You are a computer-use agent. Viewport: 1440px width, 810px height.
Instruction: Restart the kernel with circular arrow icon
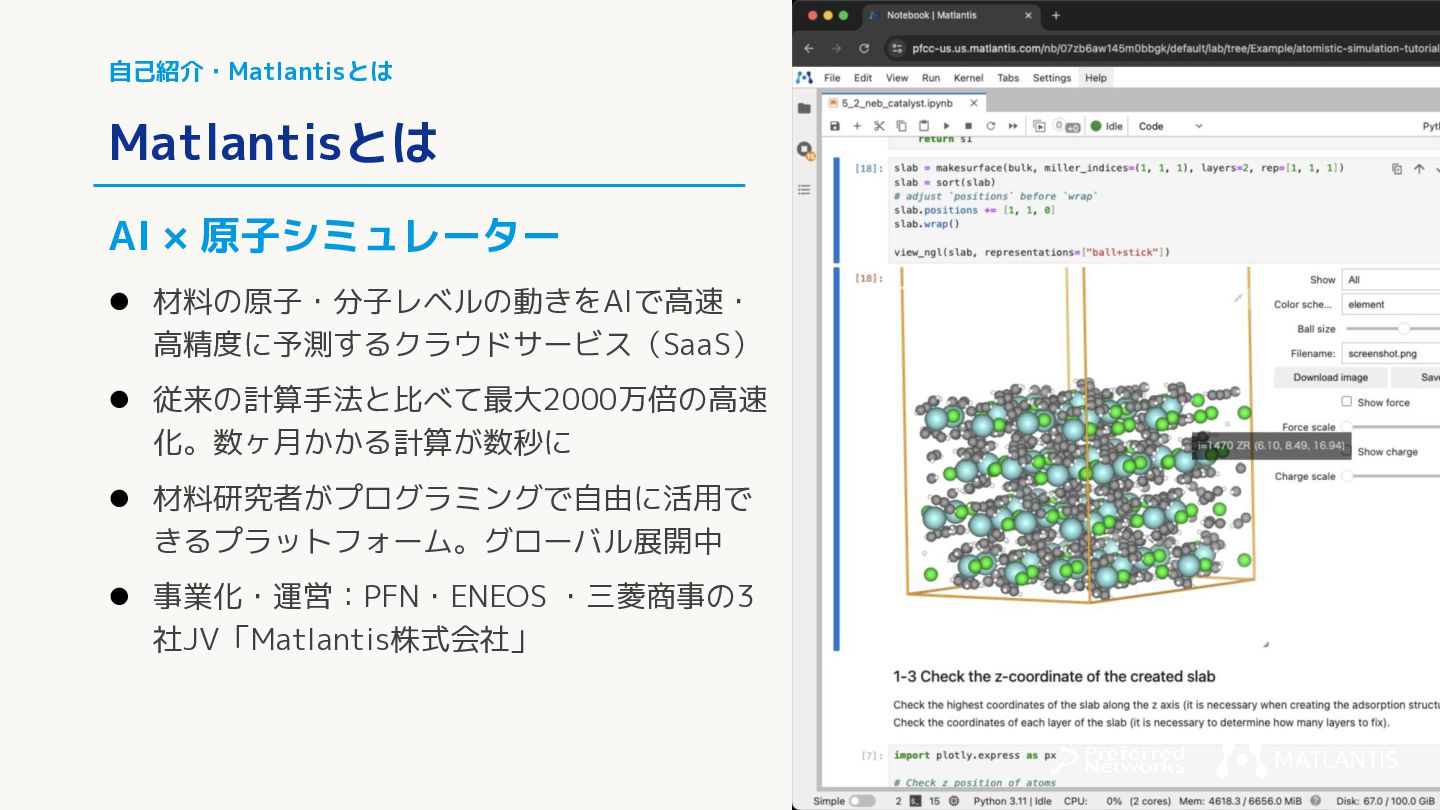990,126
